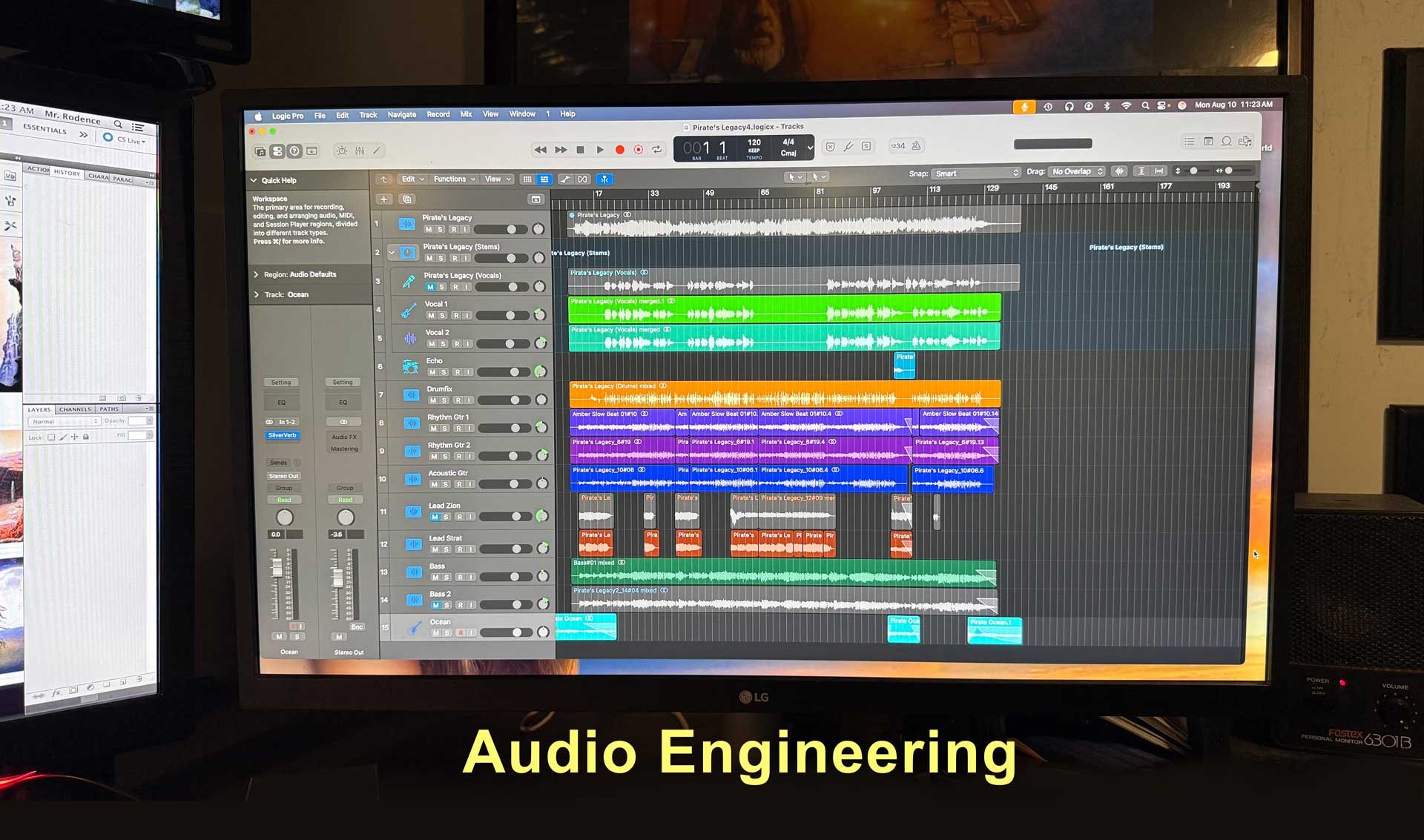This screenshot has width=1424, height=840.
Task: Open the Mix menu in menu bar
Action: click(x=467, y=114)
